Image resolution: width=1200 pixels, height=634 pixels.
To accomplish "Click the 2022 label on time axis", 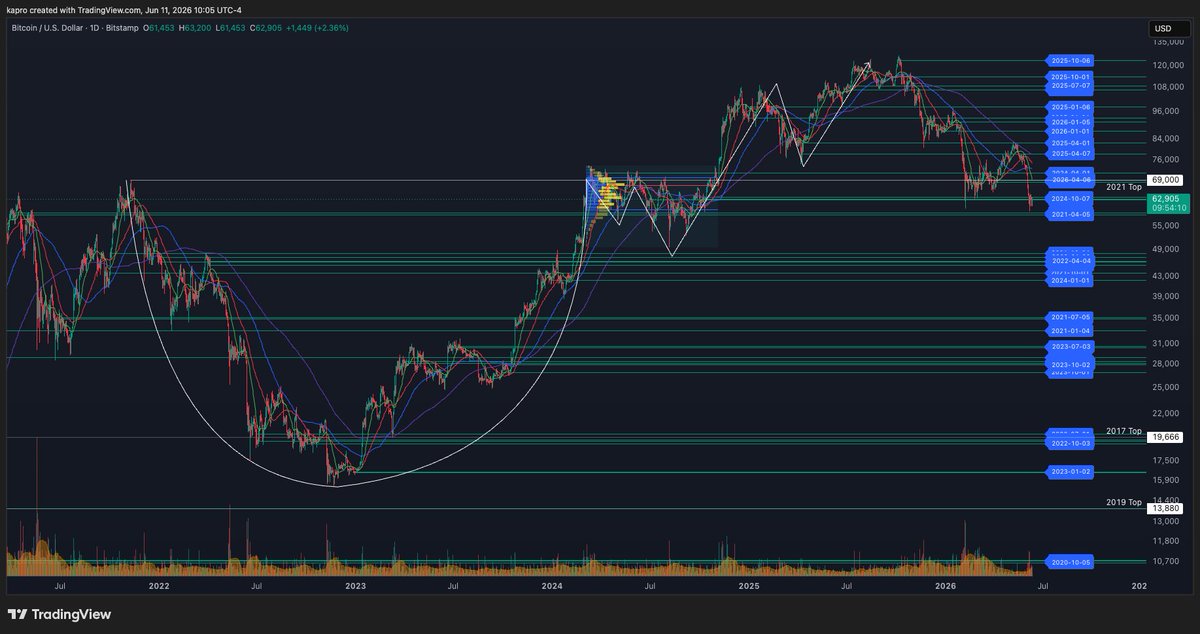I will (x=159, y=585).
